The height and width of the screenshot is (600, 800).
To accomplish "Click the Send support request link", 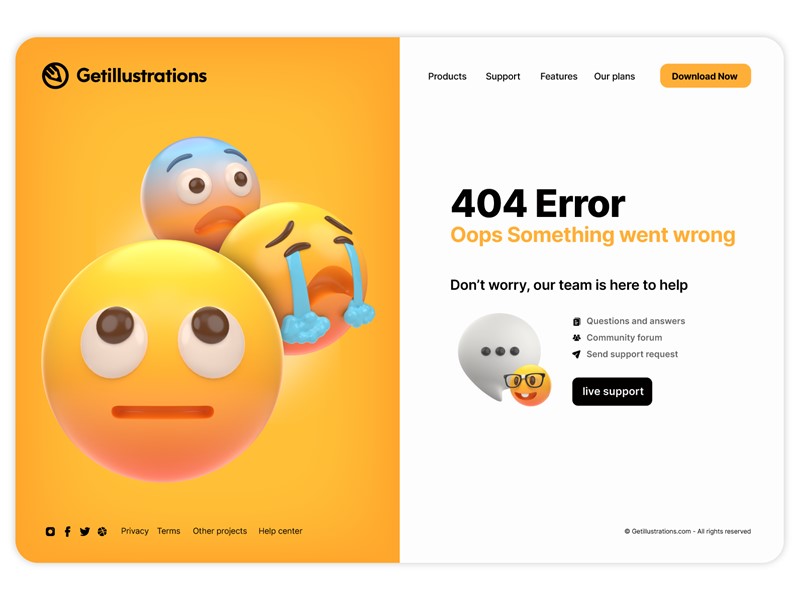I will (632, 354).
